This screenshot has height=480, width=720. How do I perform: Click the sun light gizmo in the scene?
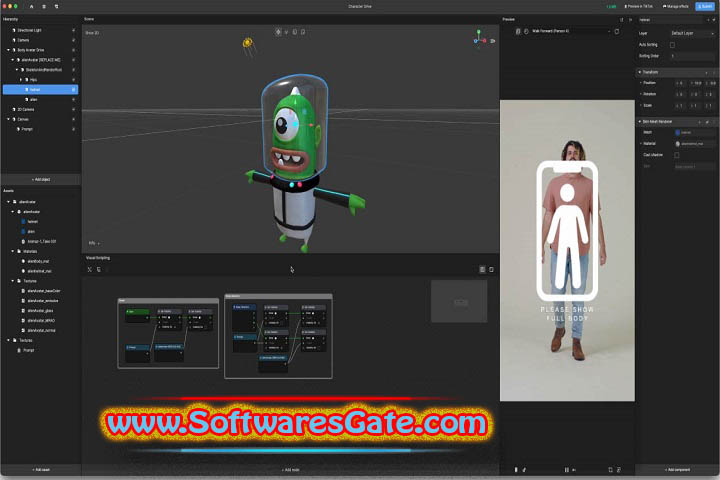pos(248,43)
